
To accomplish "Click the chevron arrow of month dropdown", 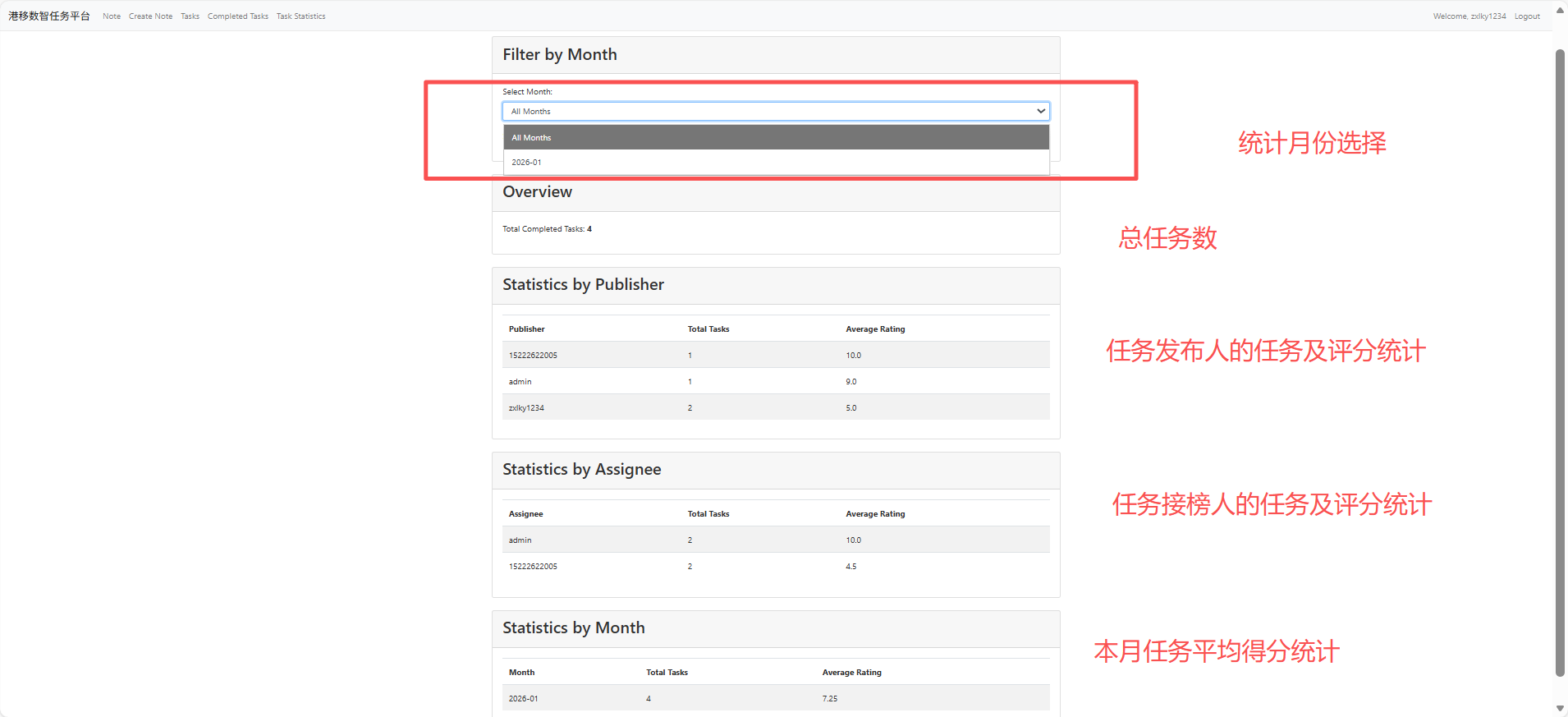I will [x=1041, y=111].
